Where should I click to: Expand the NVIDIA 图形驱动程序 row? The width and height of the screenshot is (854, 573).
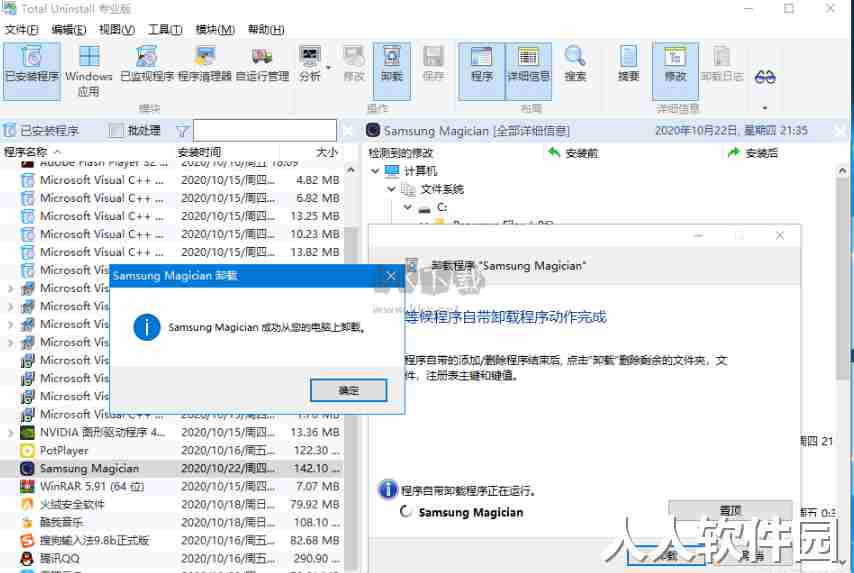click(10, 432)
